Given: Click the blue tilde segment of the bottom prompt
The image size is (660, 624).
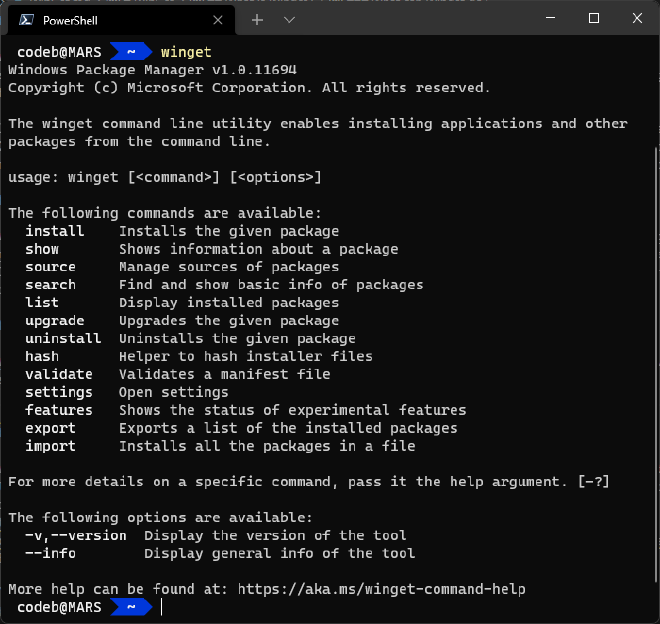Looking at the screenshot, I should point(129,607).
